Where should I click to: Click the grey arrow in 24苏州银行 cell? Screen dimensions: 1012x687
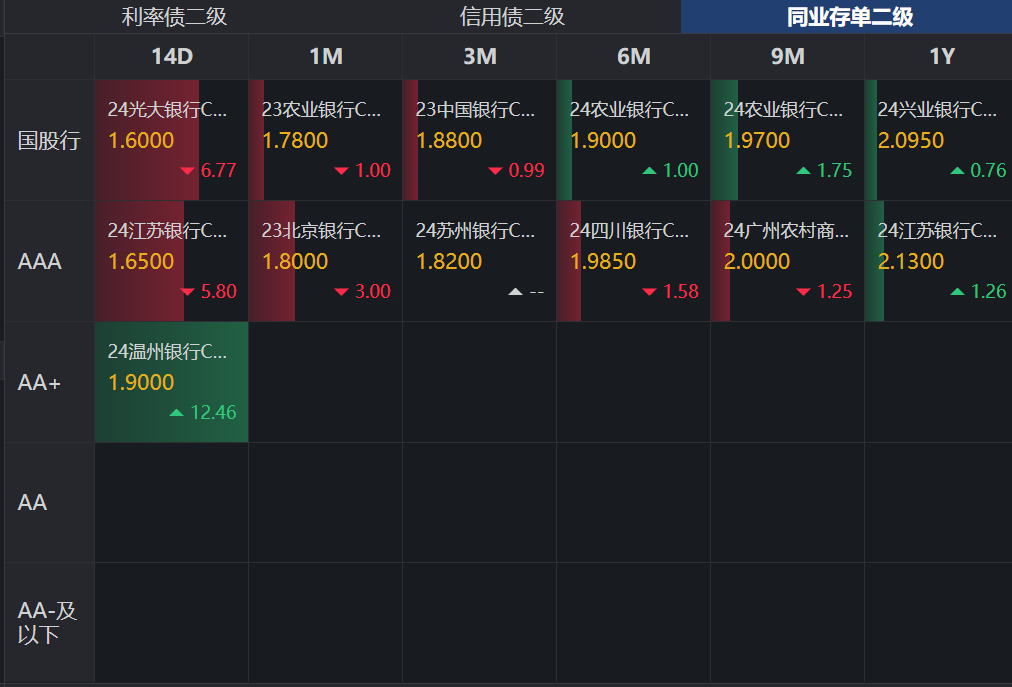(x=515, y=292)
